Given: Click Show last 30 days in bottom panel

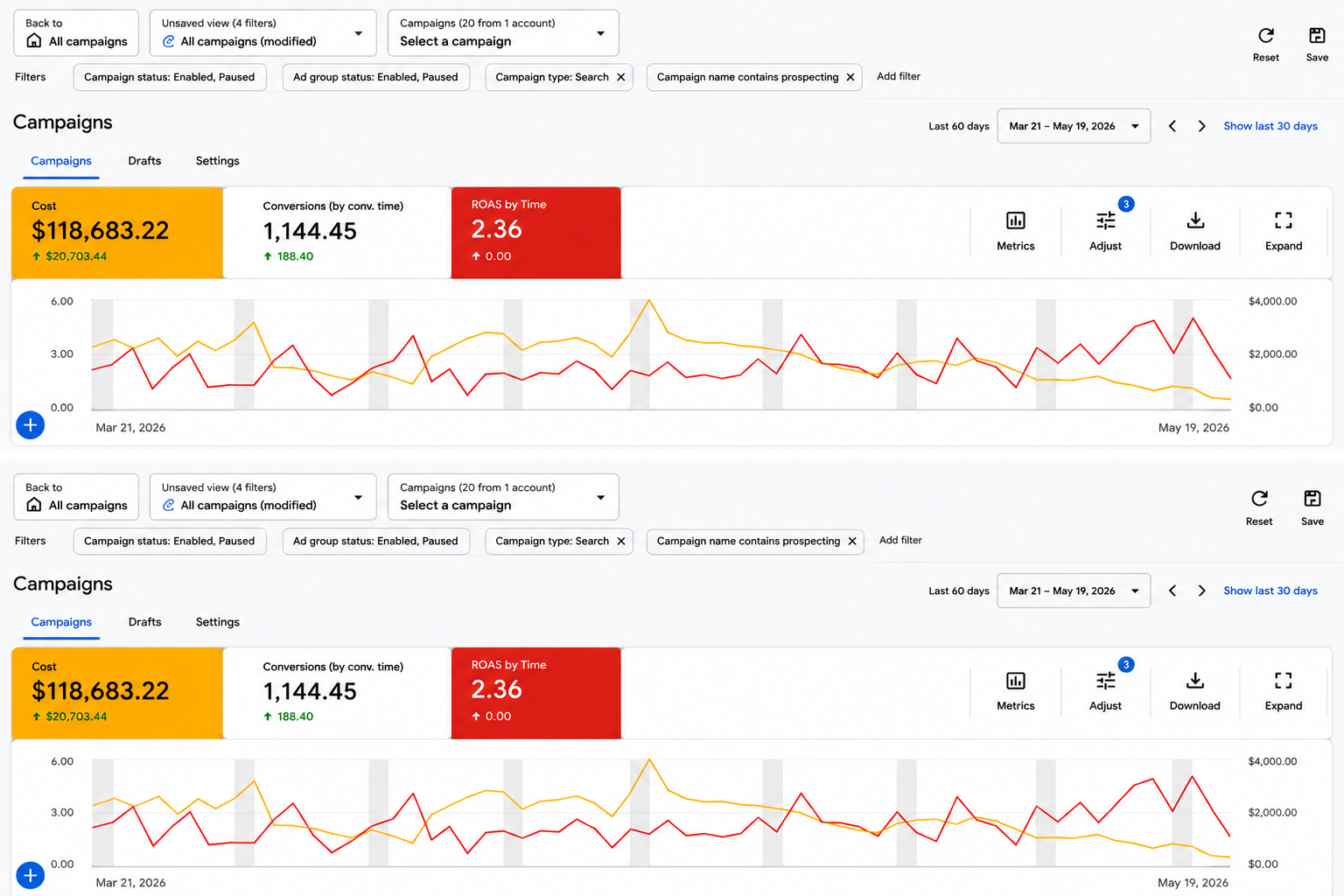Looking at the screenshot, I should coord(1270,591).
